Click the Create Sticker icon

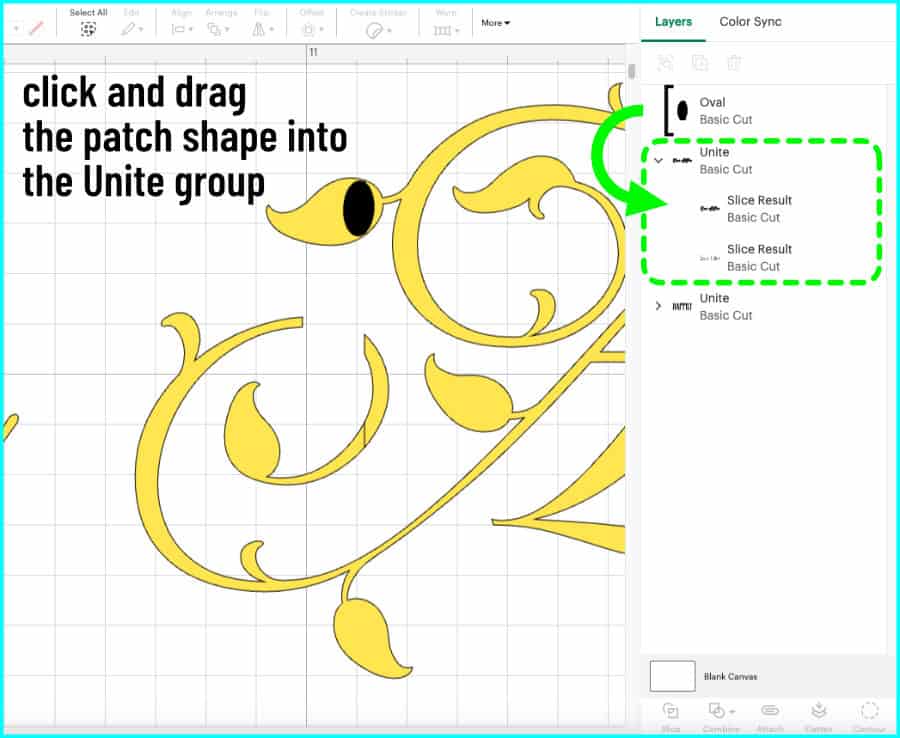tap(374, 30)
